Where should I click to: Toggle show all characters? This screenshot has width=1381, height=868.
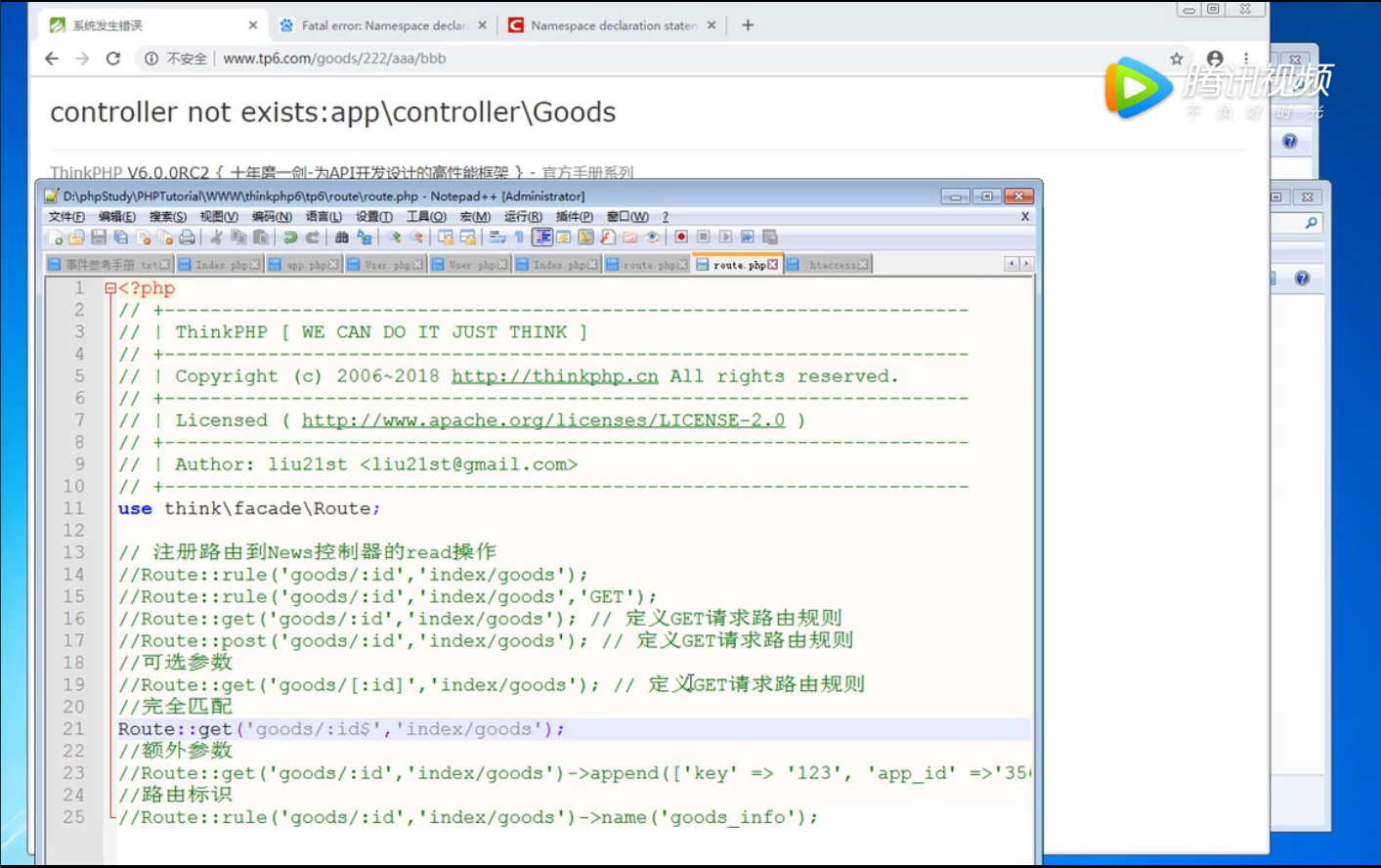click(x=519, y=237)
